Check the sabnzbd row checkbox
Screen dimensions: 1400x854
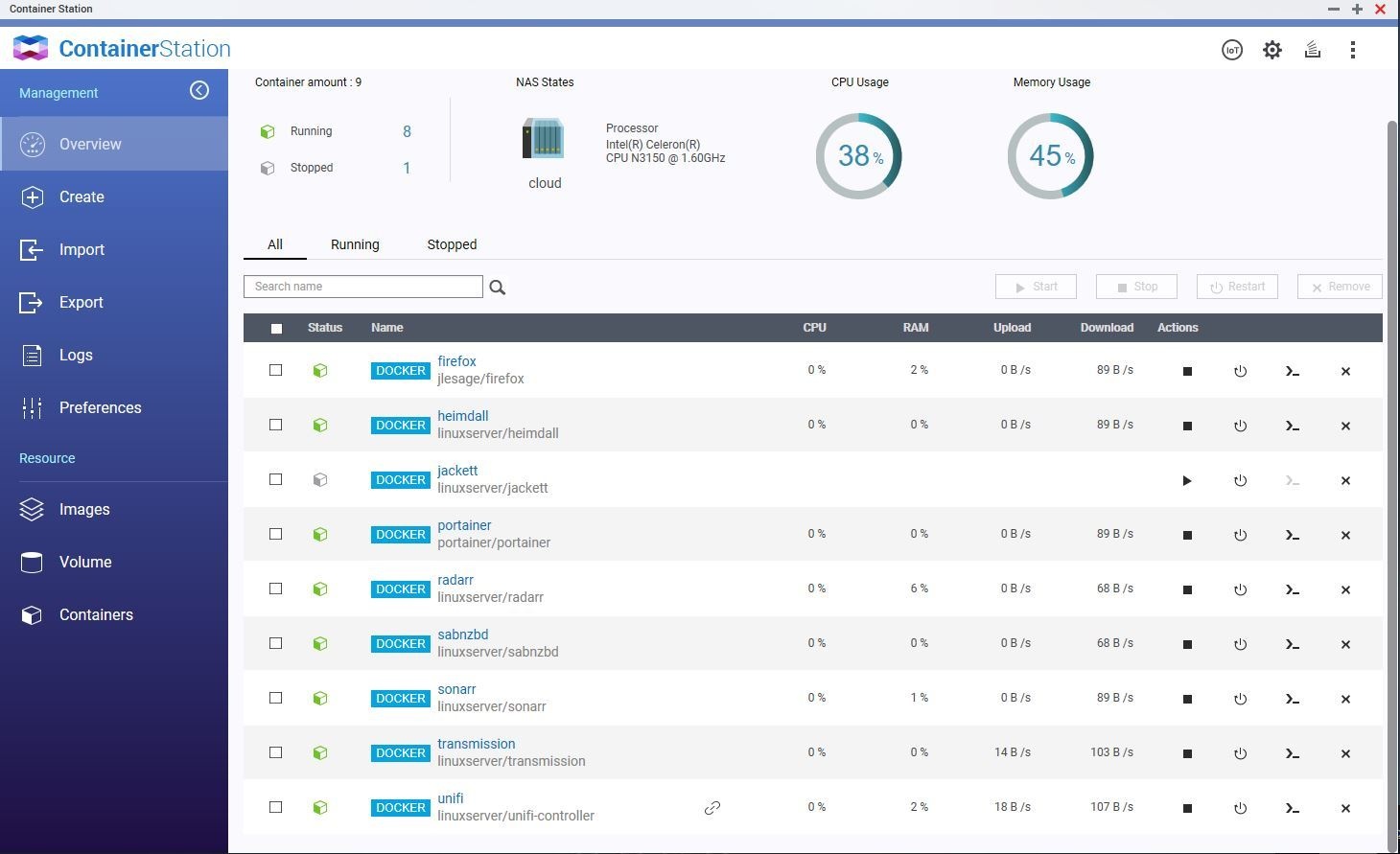click(x=275, y=643)
